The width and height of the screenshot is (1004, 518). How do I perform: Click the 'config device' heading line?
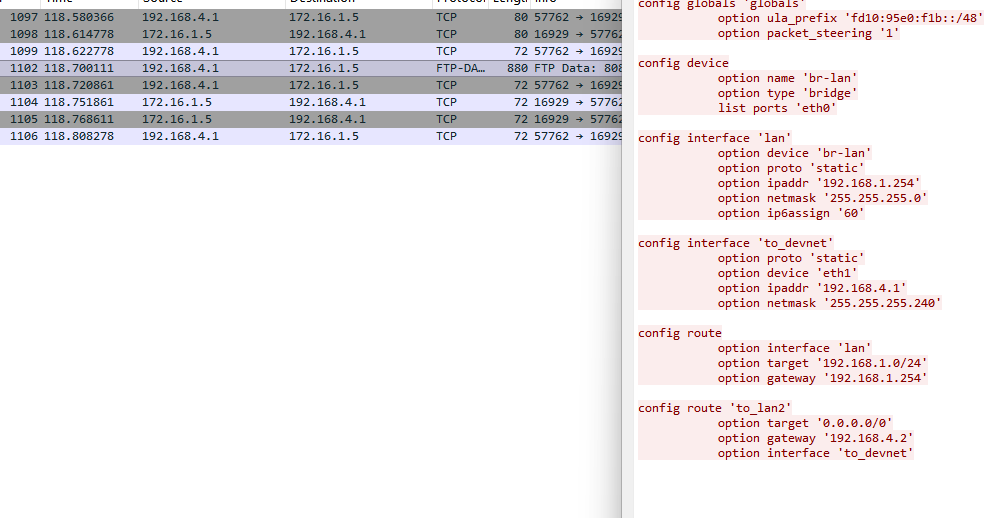point(683,63)
